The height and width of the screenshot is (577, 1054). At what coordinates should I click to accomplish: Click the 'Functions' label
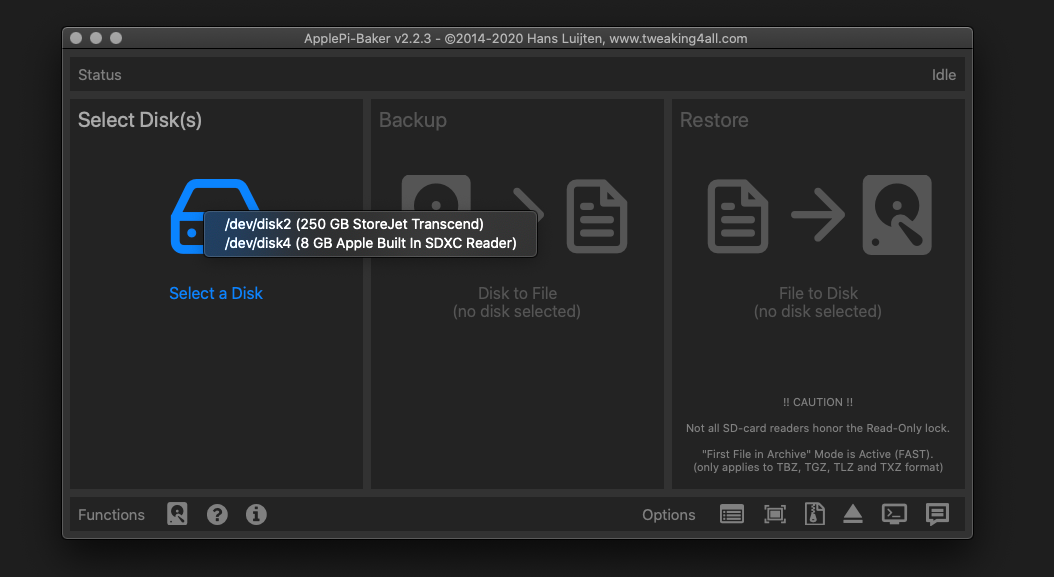click(x=112, y=514)
